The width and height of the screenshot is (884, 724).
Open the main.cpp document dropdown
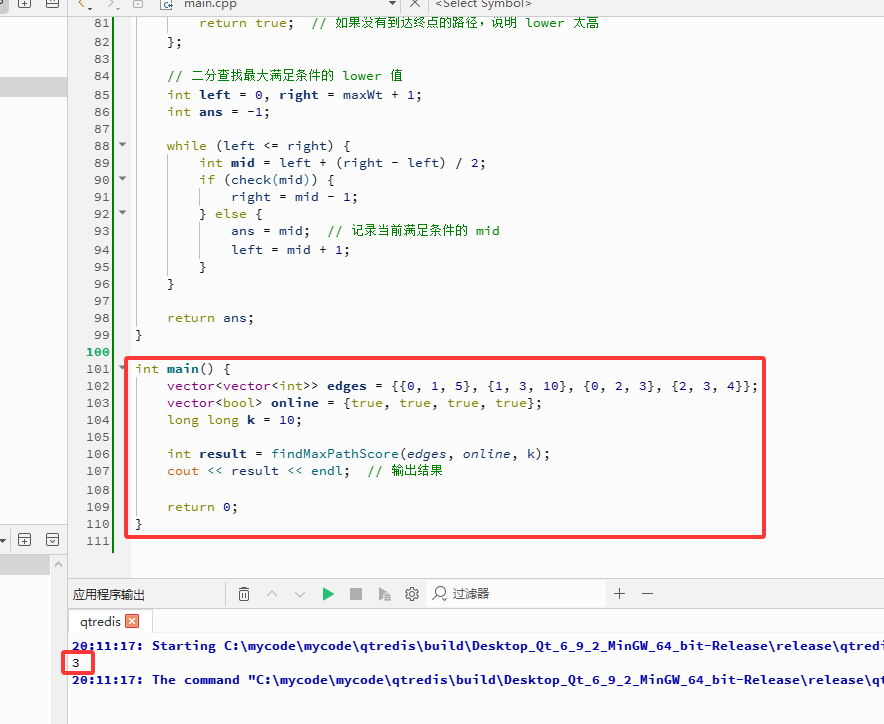click(392, 4)
